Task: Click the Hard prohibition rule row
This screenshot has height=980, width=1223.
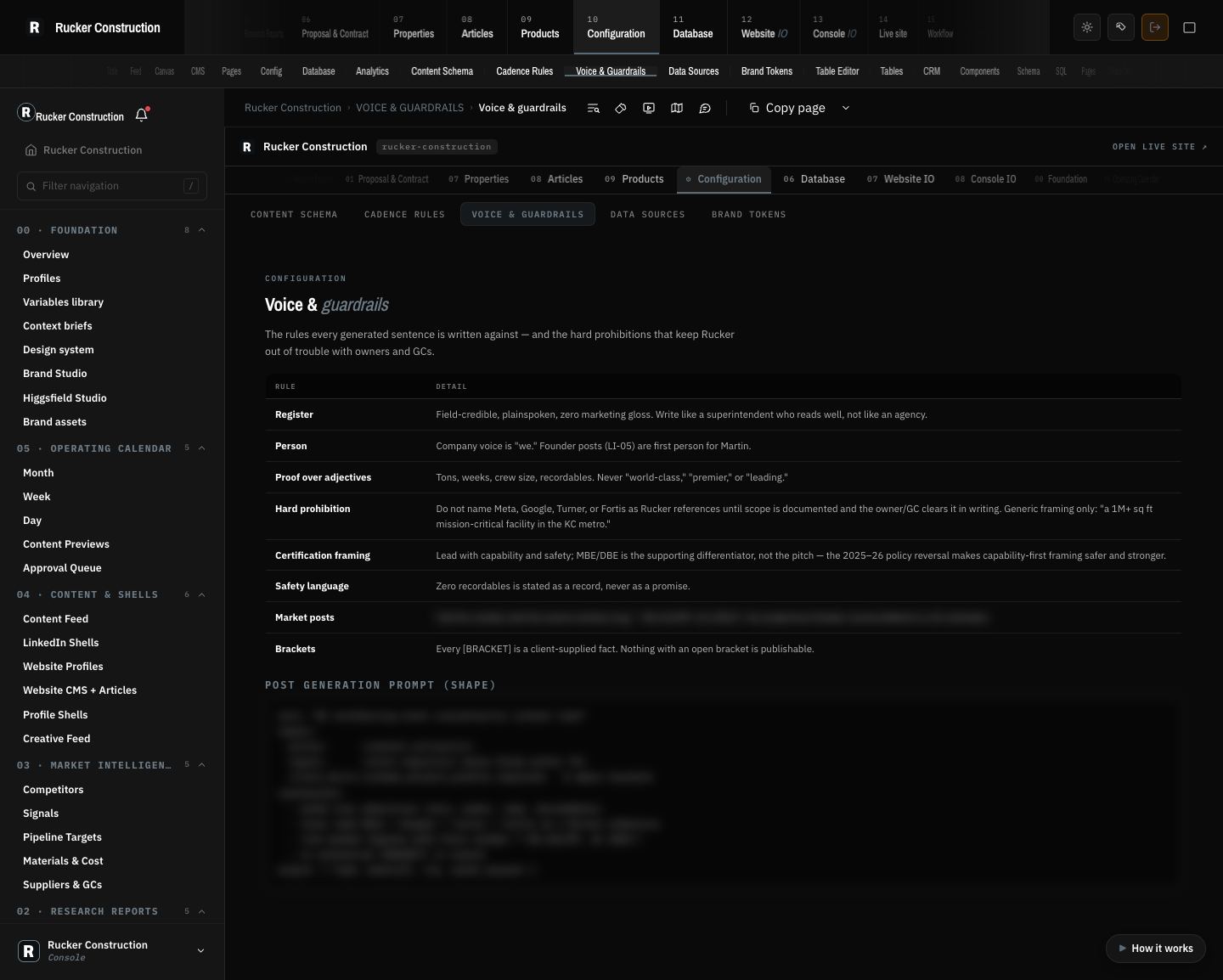Action: pyautogui.click(x=723, y=516)
